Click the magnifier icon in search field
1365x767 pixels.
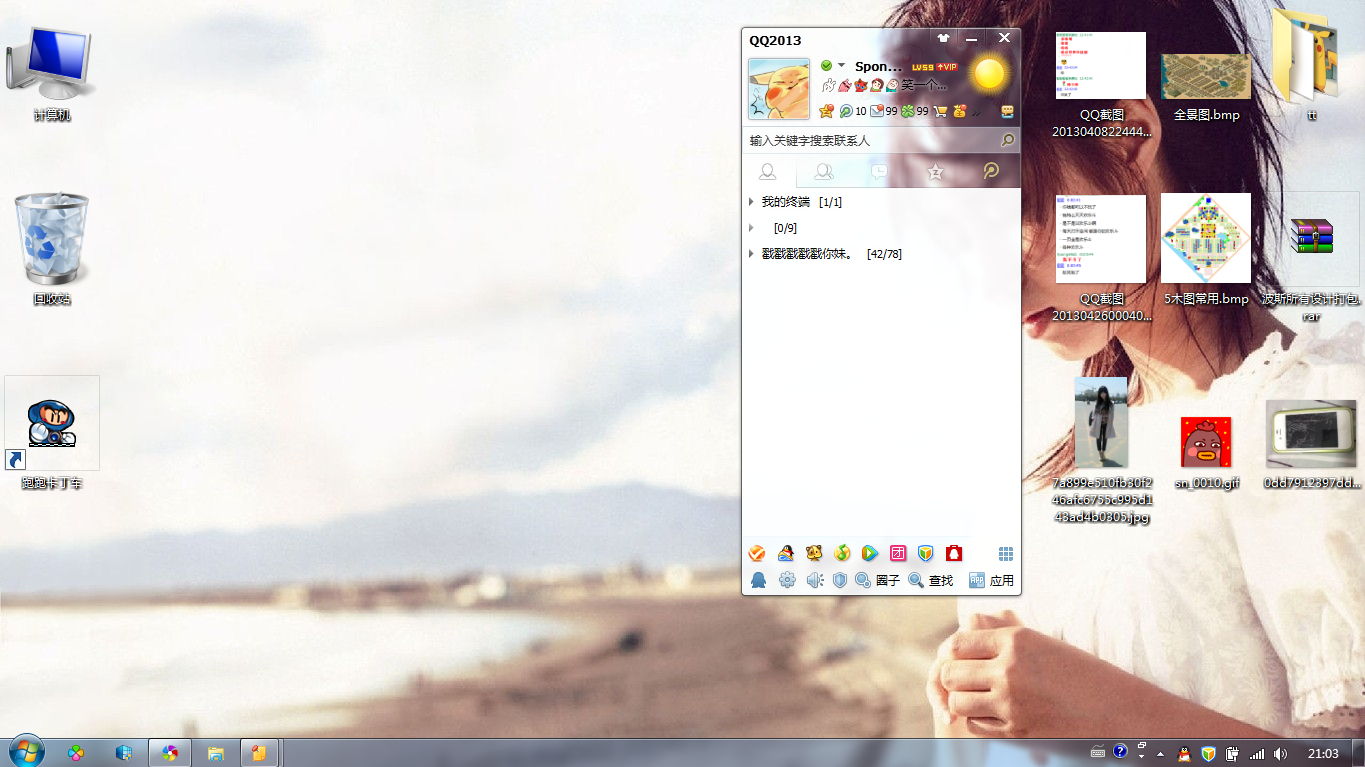(x=1007, y=140)
